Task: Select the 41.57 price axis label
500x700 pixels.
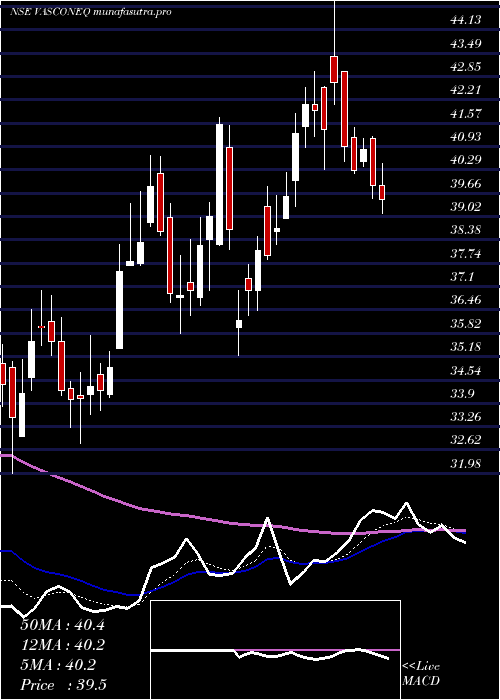Action: [x=466, y=113]
